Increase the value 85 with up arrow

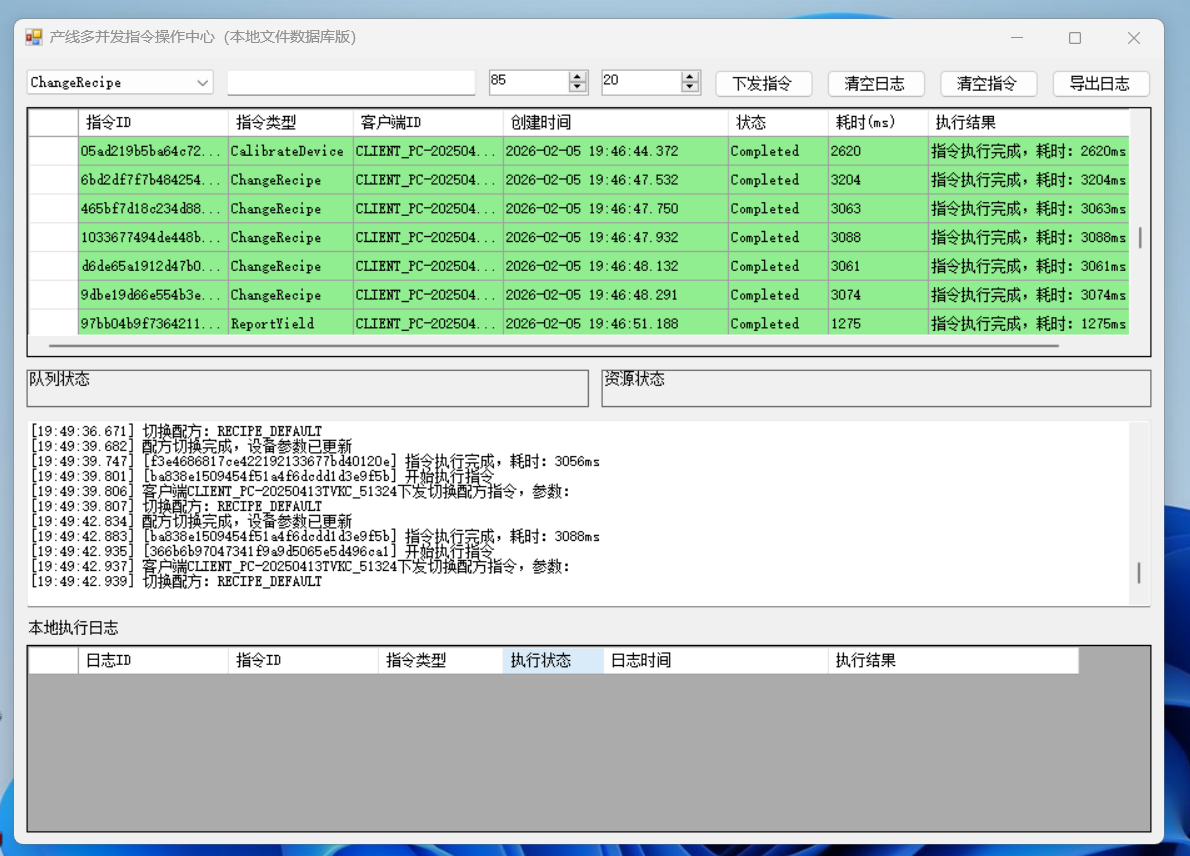click(x=578, y=77)
